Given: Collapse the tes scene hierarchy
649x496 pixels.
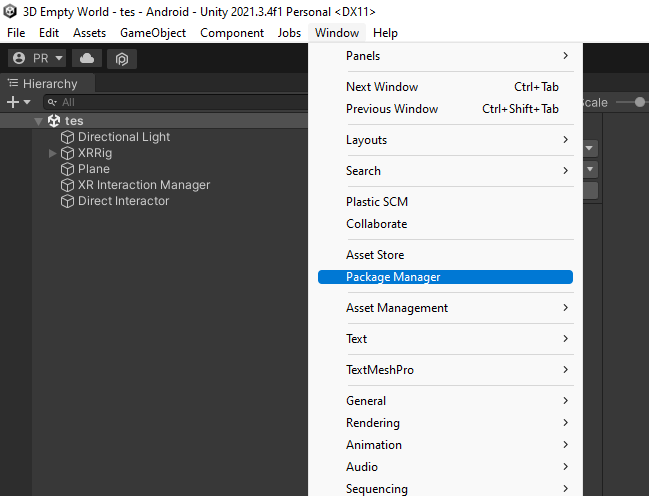Looking at the screenshot, I should 39,121.
